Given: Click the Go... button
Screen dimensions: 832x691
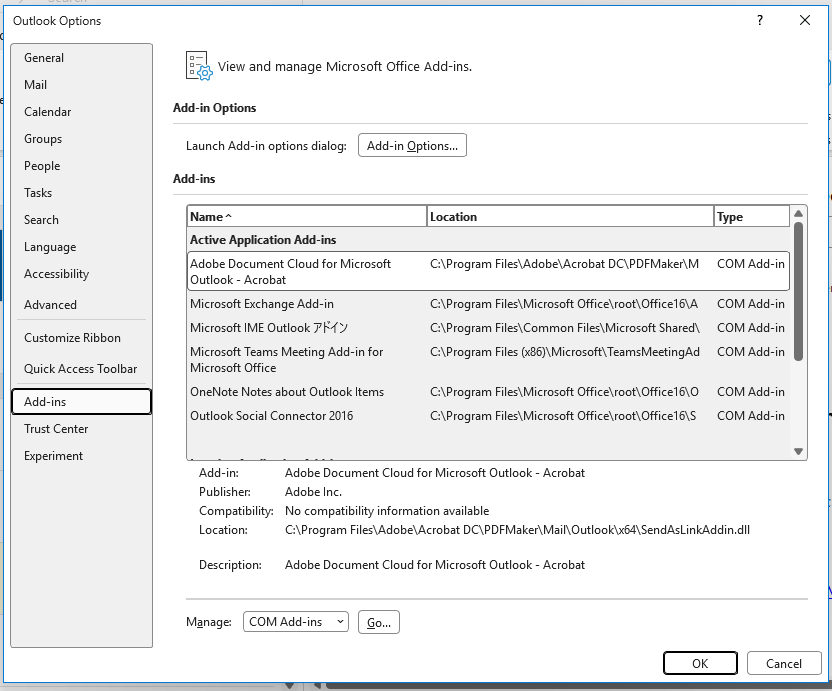Looking at the screenshot, I should click(x=379, y=623).
